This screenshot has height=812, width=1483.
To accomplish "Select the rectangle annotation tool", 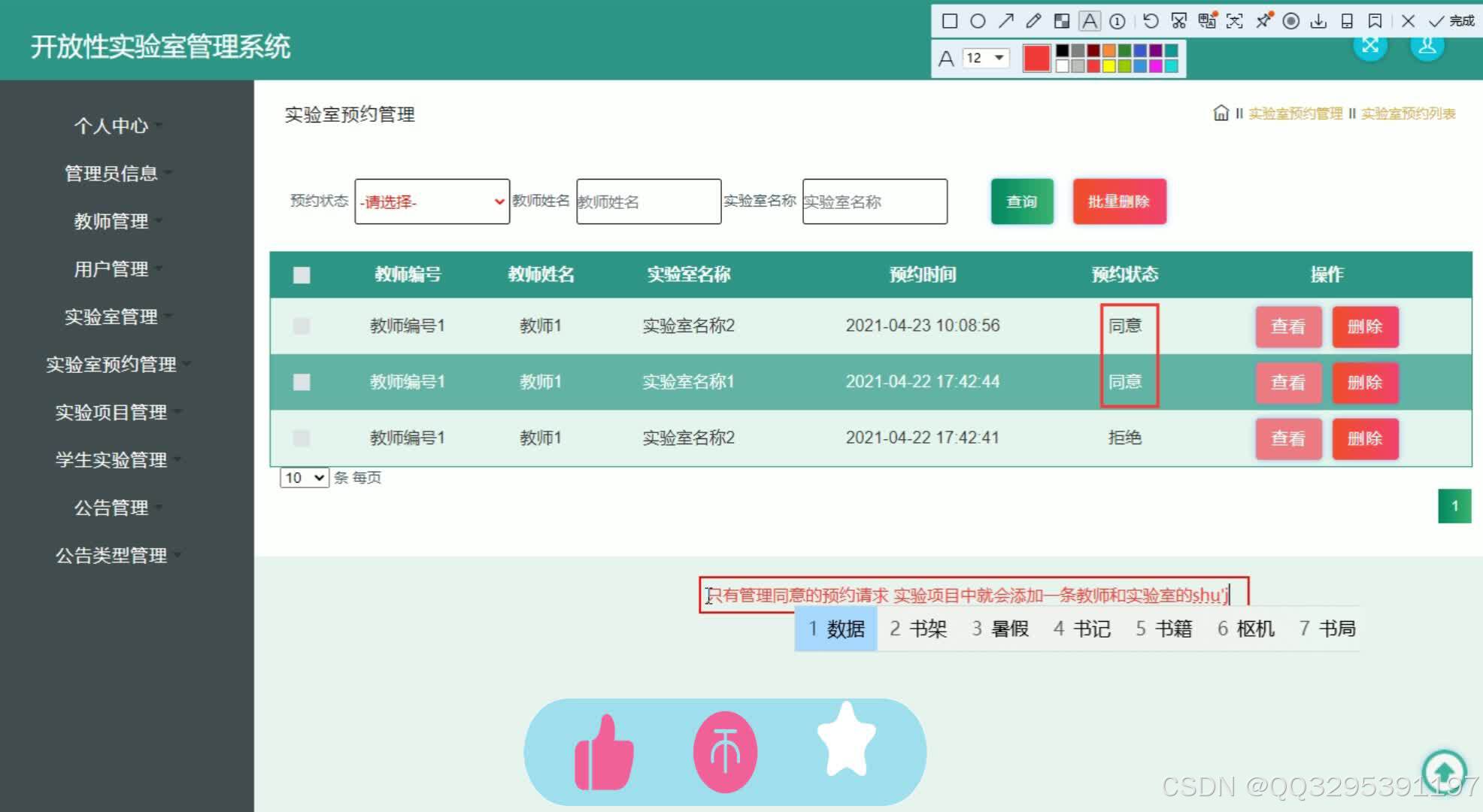I will [x=950, y=21].
